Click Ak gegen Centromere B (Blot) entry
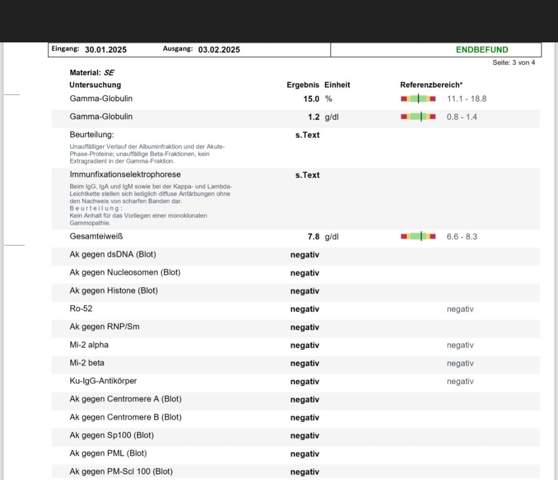This screenshot has width=558, height=480. point(126,417)
